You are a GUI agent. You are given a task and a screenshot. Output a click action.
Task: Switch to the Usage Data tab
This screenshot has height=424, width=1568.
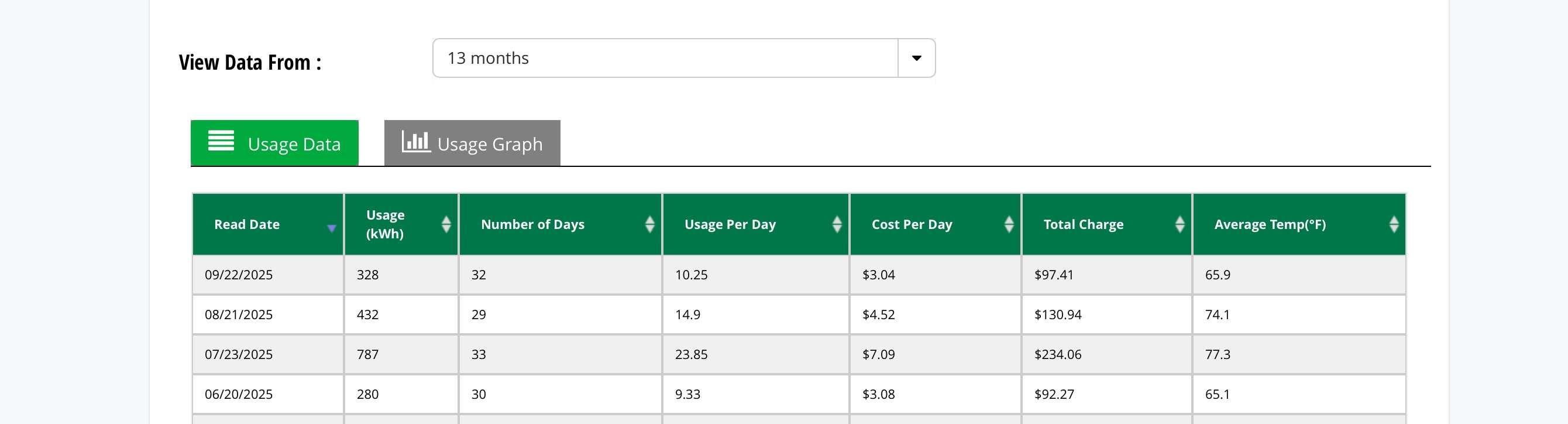coord(274,143)
